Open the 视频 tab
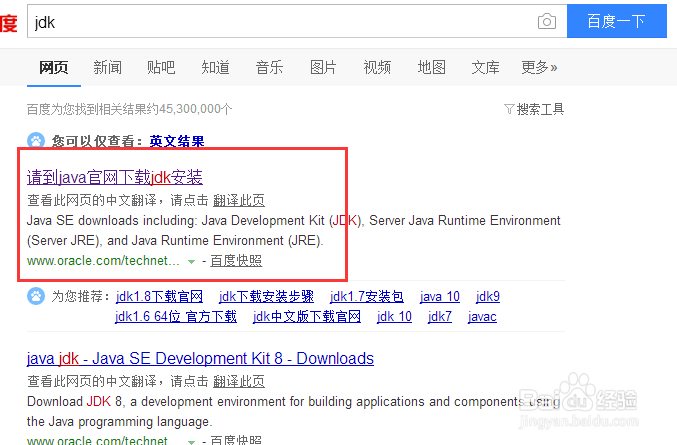 pyautogui.click(x=377, y=67)
